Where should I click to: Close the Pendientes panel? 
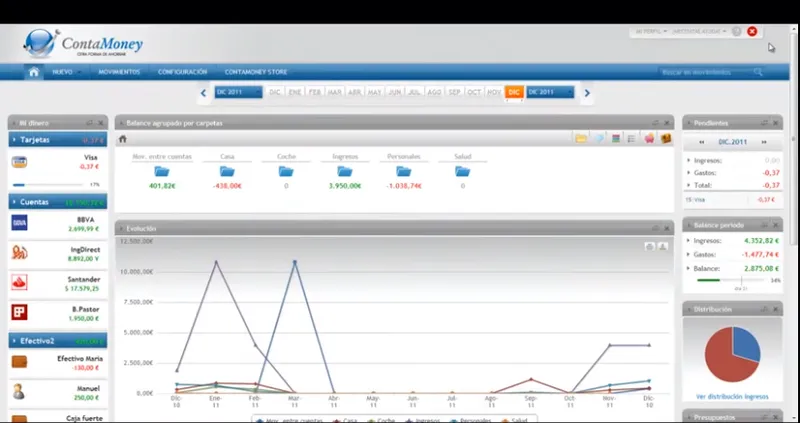pyautogui.click(x=776, y=123)
